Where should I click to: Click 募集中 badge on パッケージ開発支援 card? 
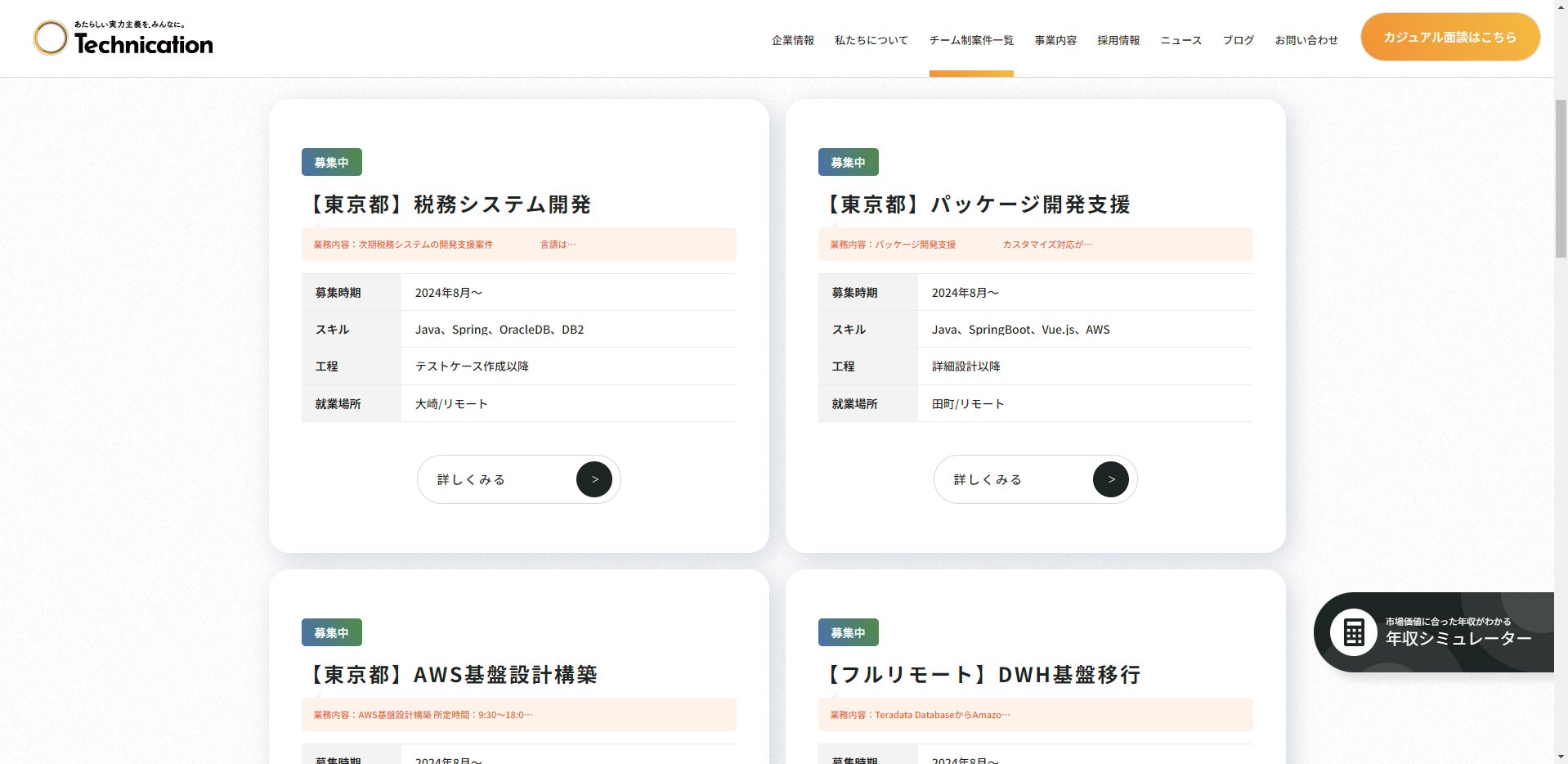click(x=849, y=162)
